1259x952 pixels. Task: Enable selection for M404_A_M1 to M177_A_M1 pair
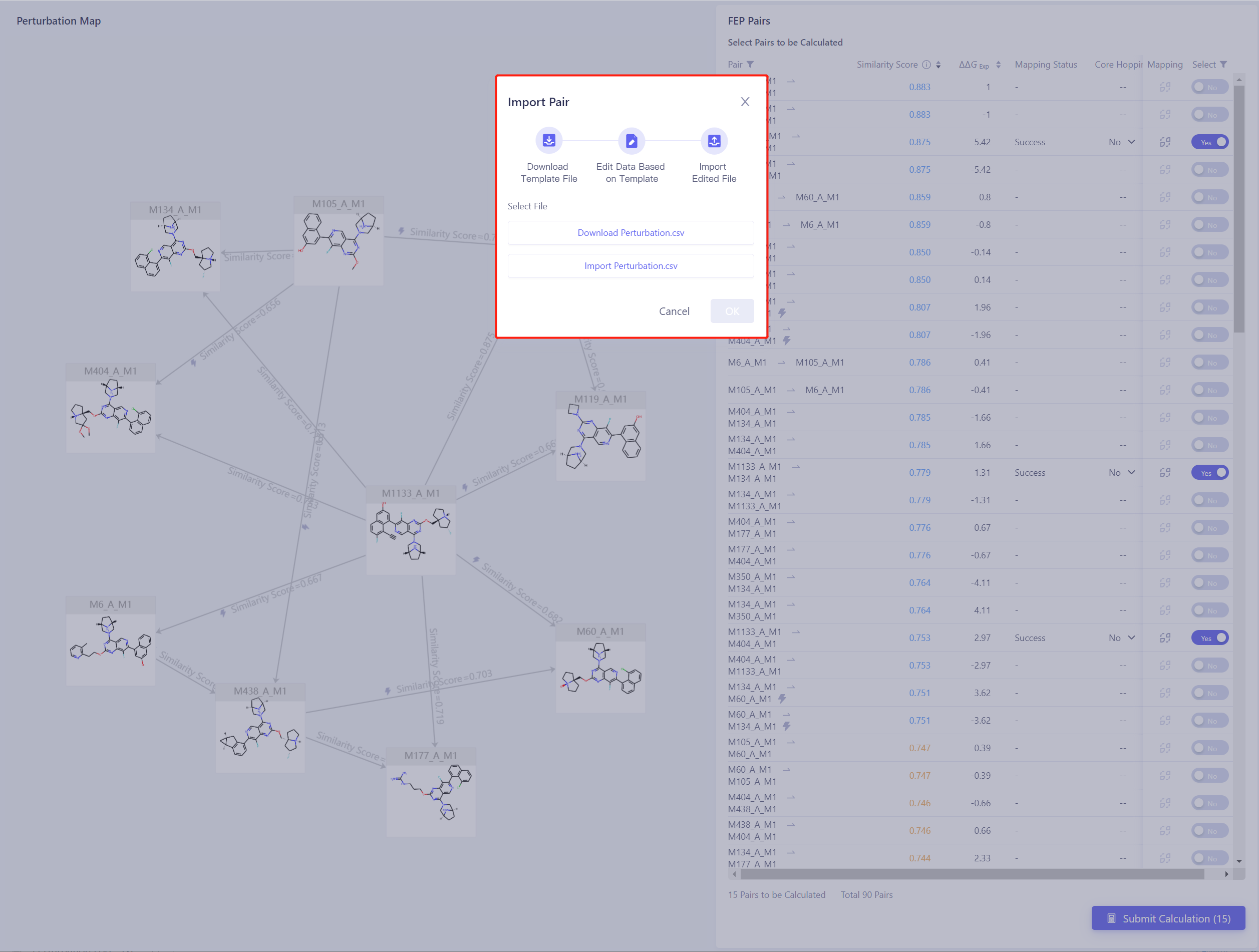pos(1209,528)
